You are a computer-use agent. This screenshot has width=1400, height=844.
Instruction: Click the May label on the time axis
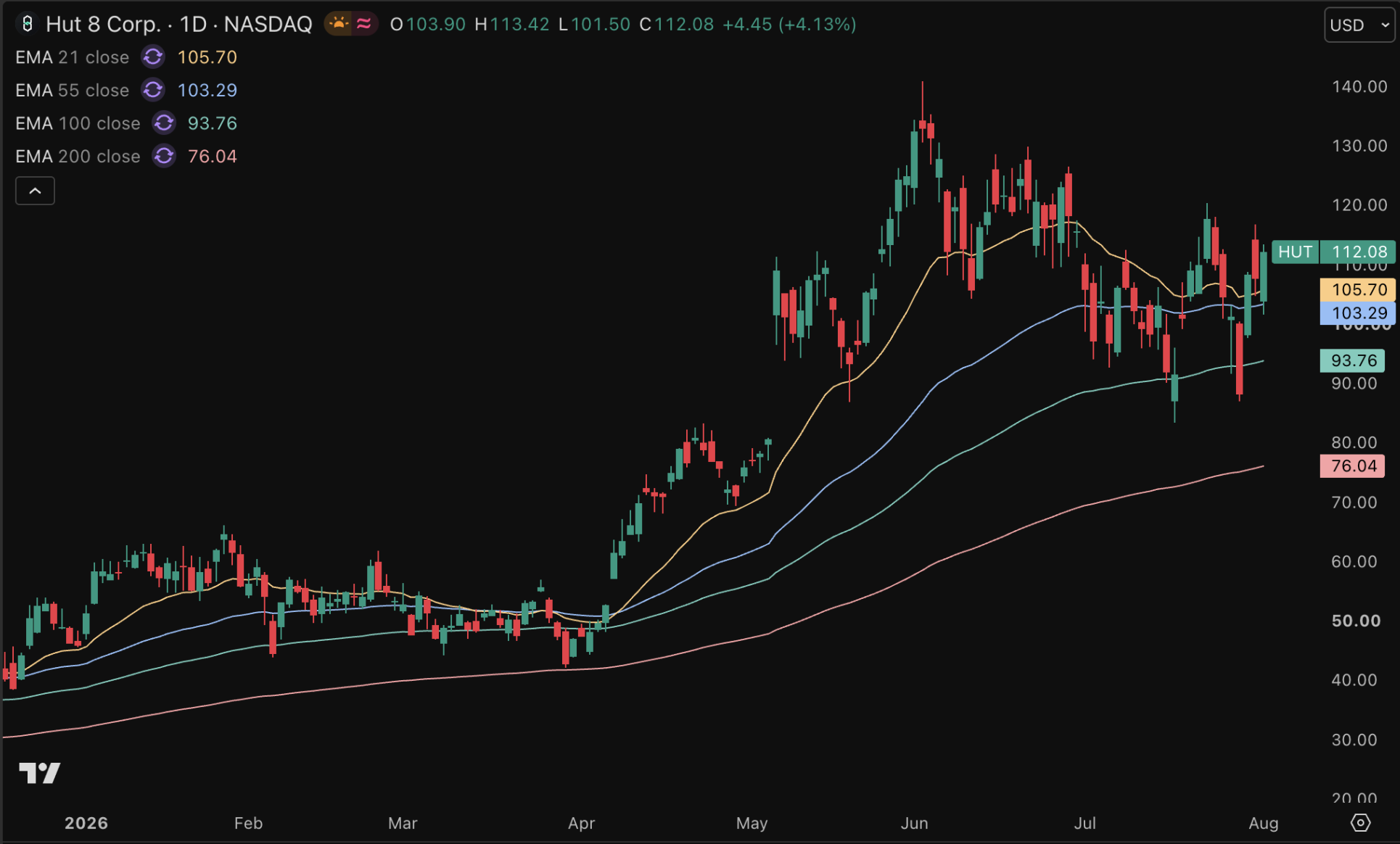(x=752, y=823)
